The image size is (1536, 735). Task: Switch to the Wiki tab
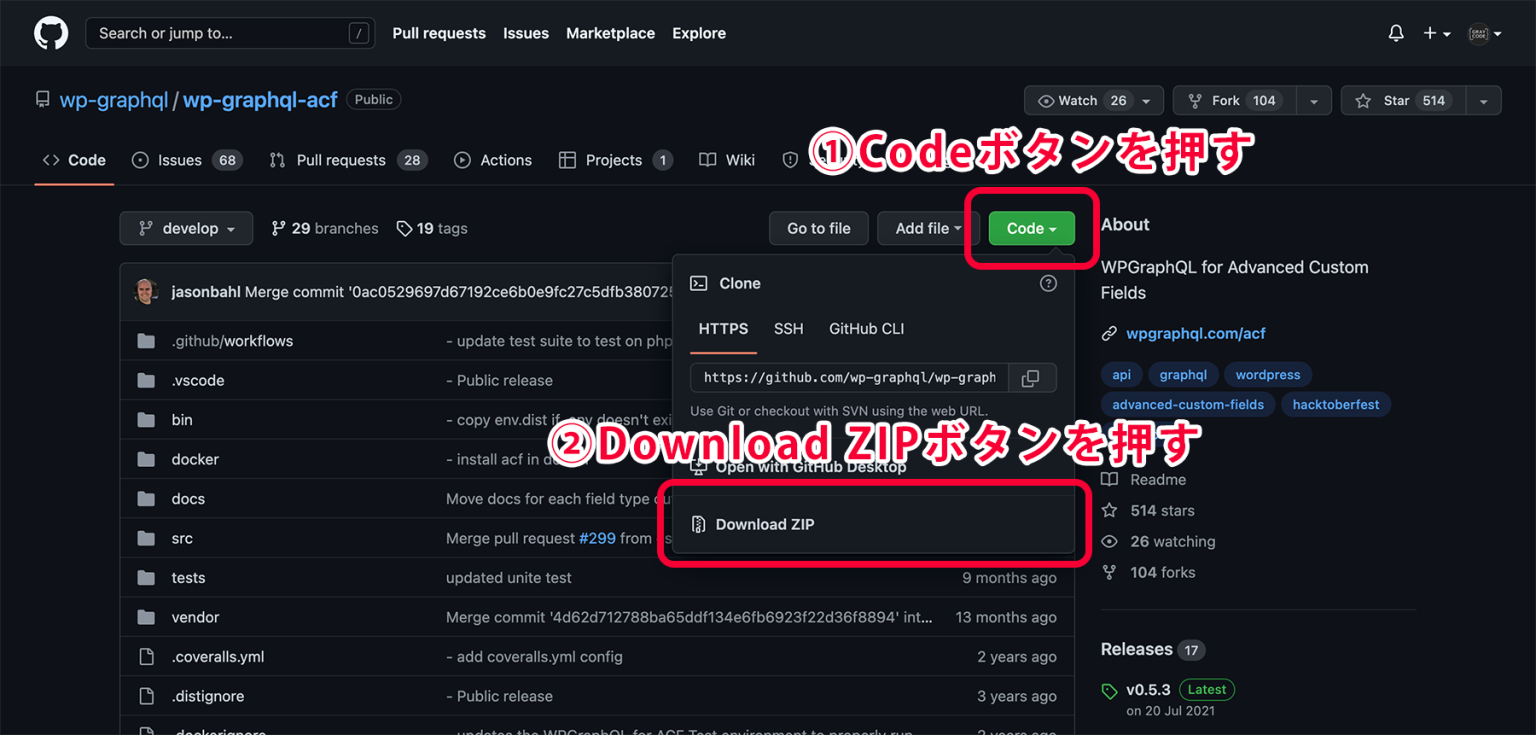coord(727,160)
